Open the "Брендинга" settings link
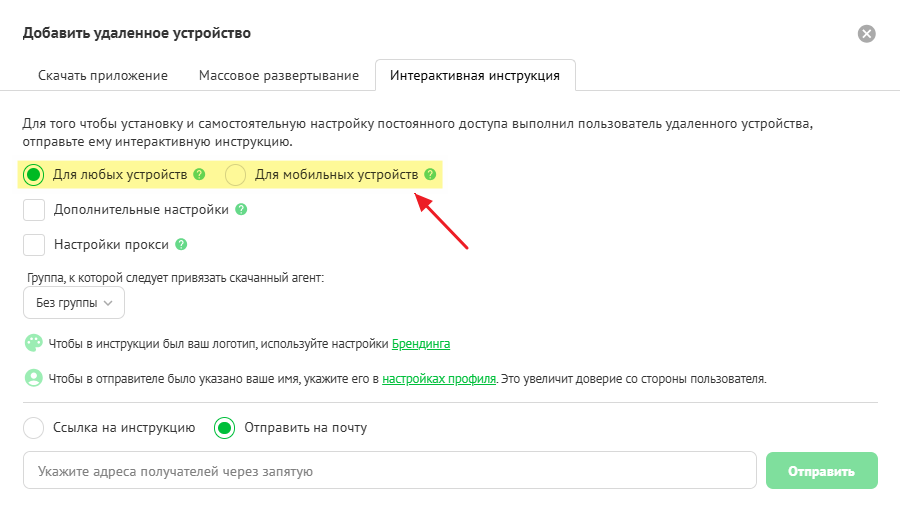Viewport: 900px width, 512px height. tap(421, 344)
